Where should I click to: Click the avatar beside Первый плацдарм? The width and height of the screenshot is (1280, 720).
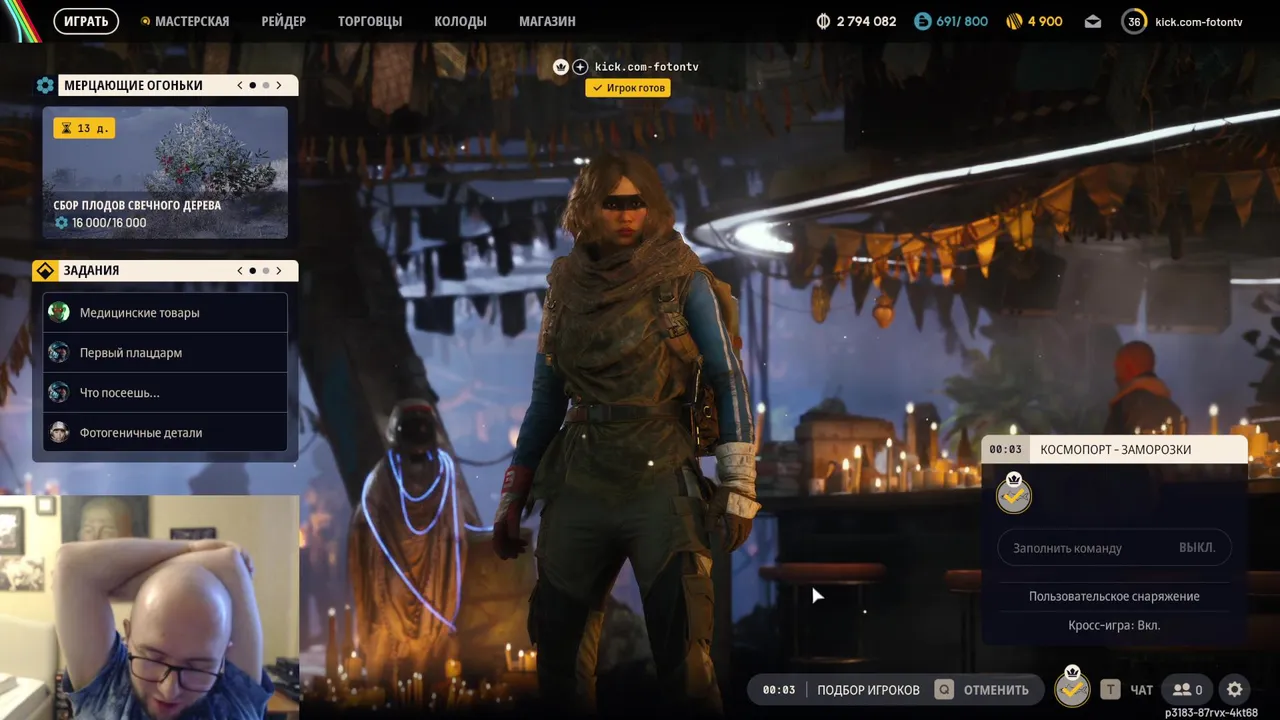pos(60,353)
